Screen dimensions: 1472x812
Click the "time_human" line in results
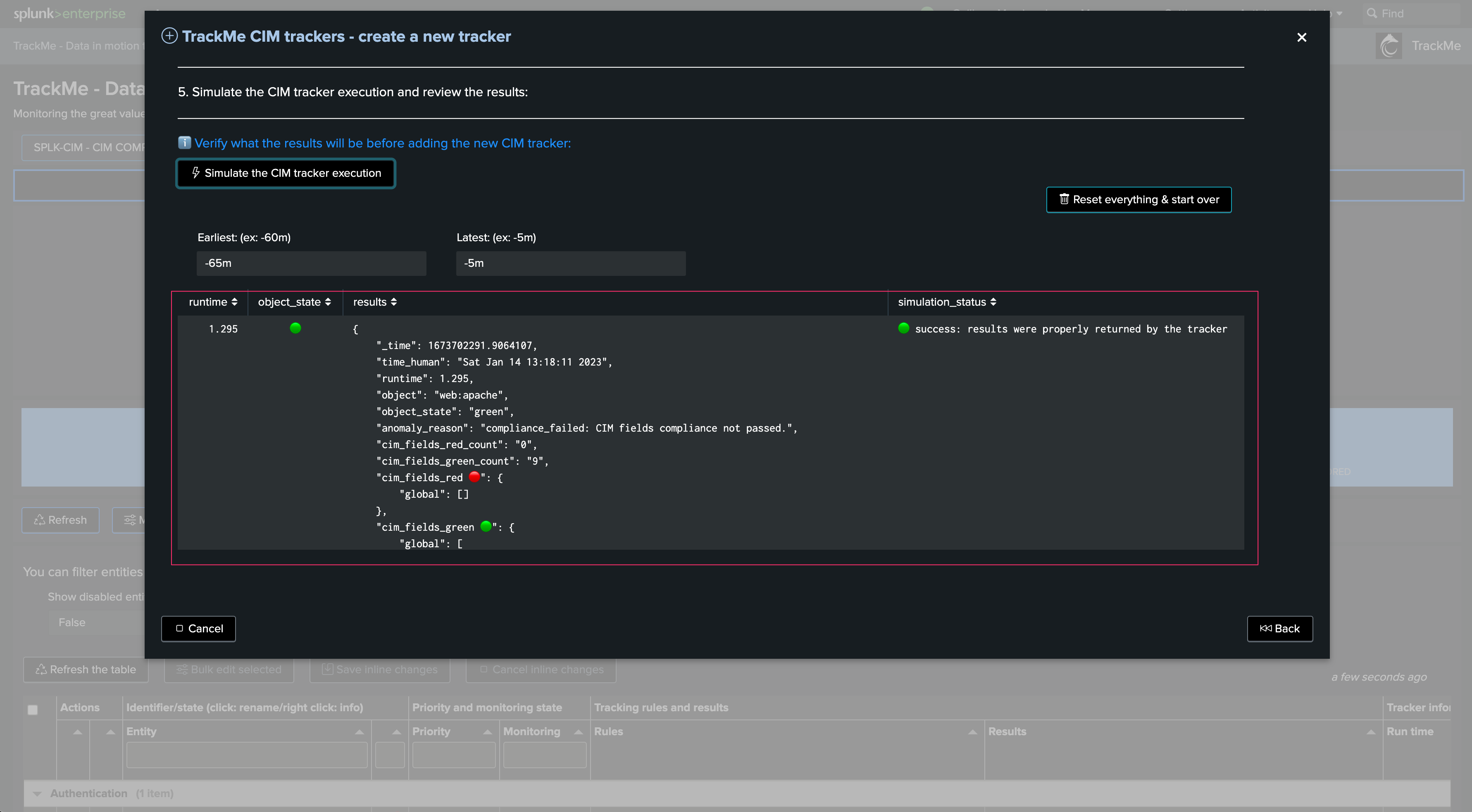[x=494, y=362]
